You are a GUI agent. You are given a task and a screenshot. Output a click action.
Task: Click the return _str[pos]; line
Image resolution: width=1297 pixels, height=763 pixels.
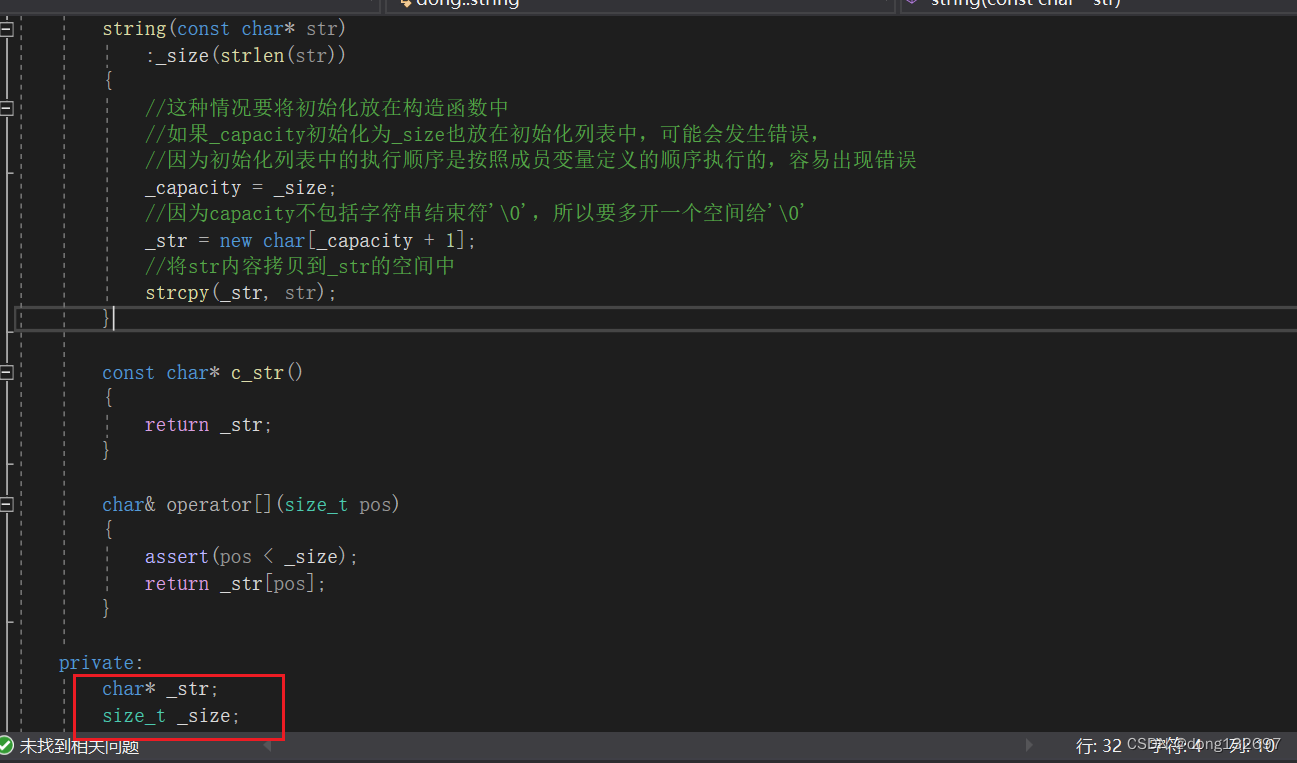coord(235,583)
